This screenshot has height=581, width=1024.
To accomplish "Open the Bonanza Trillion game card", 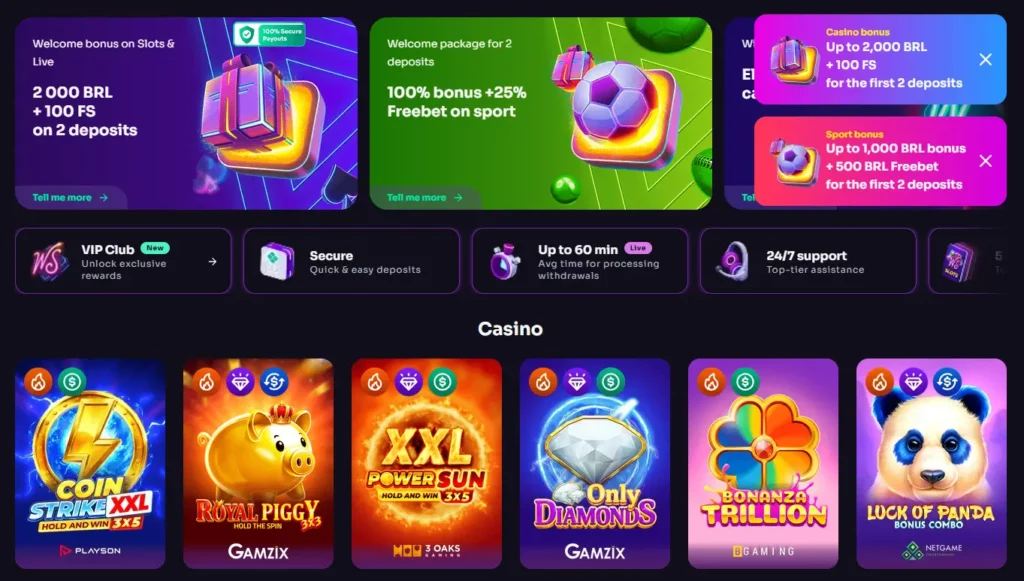I will 763,463.
